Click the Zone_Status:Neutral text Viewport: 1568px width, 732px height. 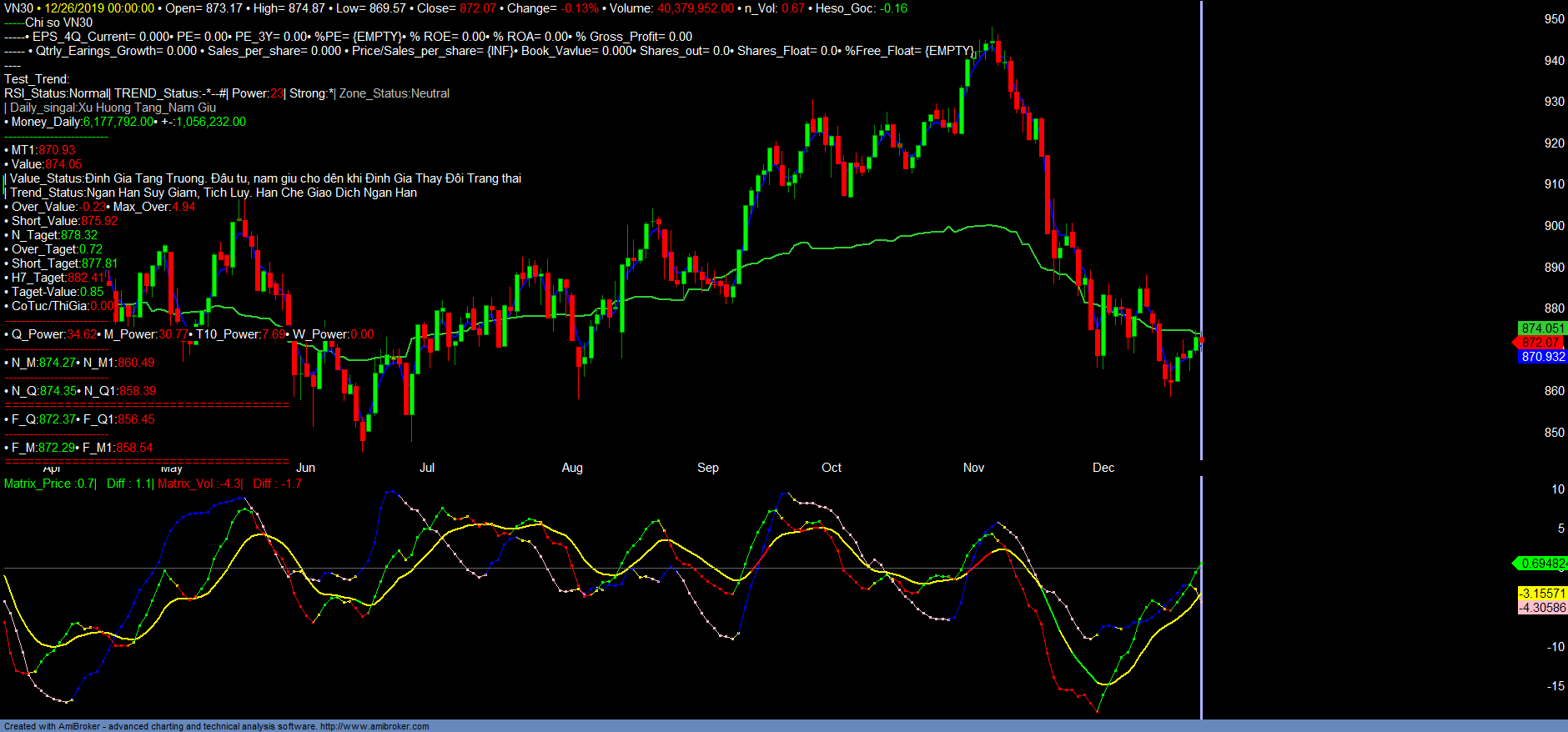pyautogui.click(x=394, y=93)
